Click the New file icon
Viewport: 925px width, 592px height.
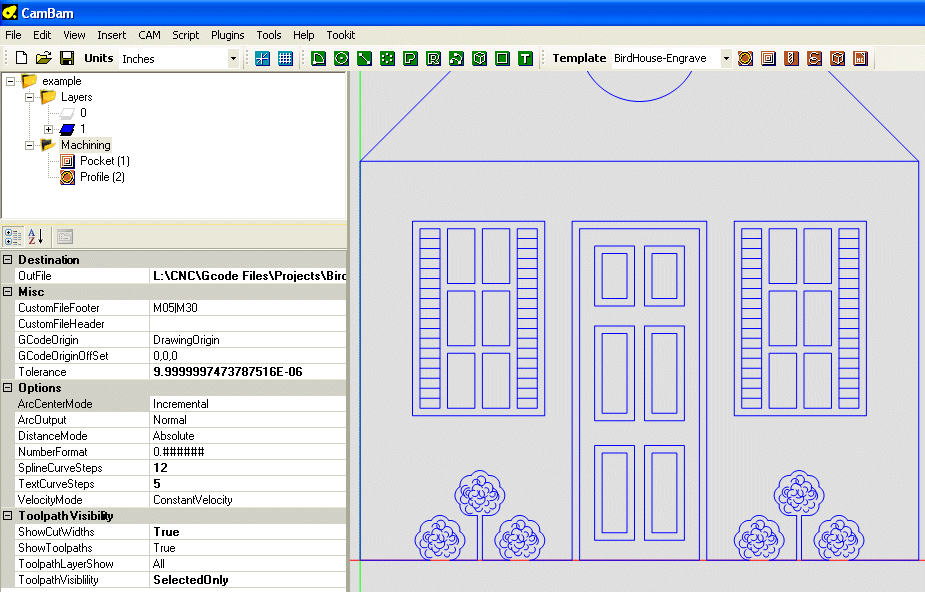pyautogui.click(x=21, y=59)
